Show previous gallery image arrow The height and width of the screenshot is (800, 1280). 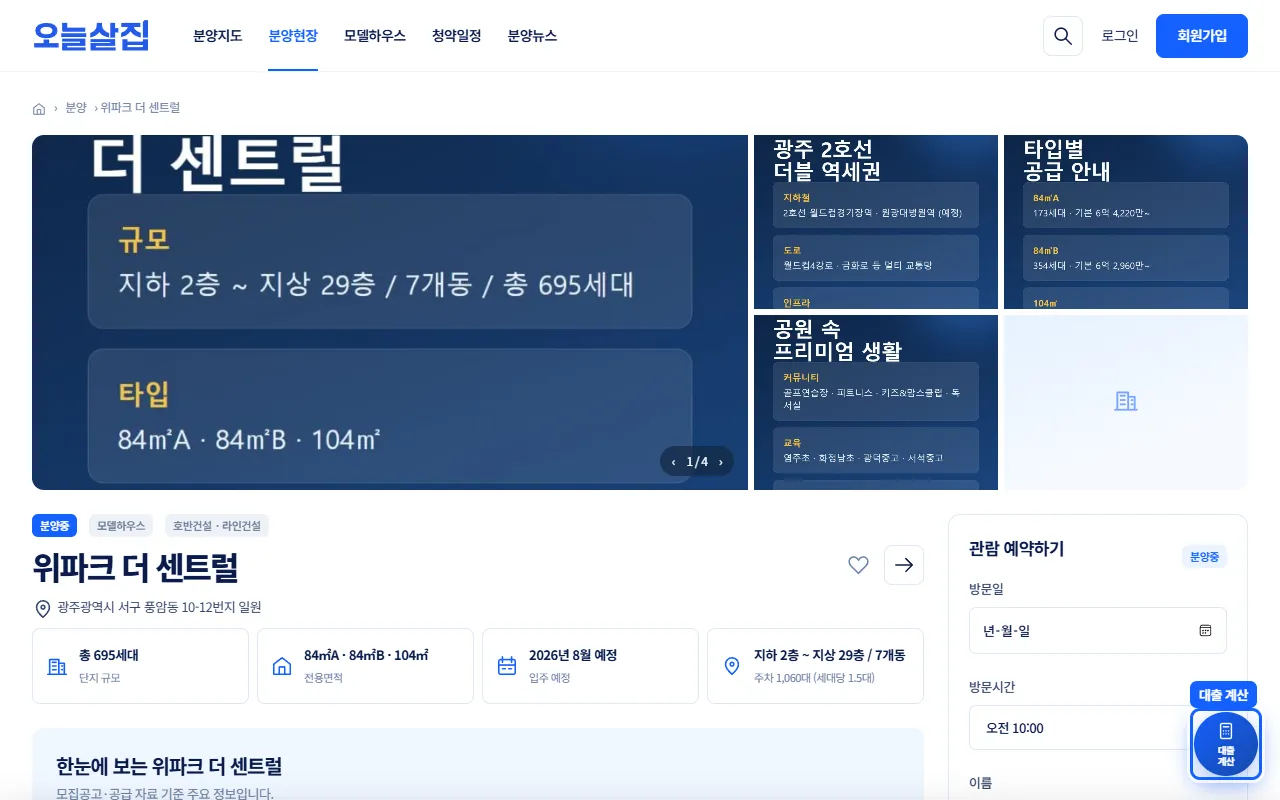673,462
